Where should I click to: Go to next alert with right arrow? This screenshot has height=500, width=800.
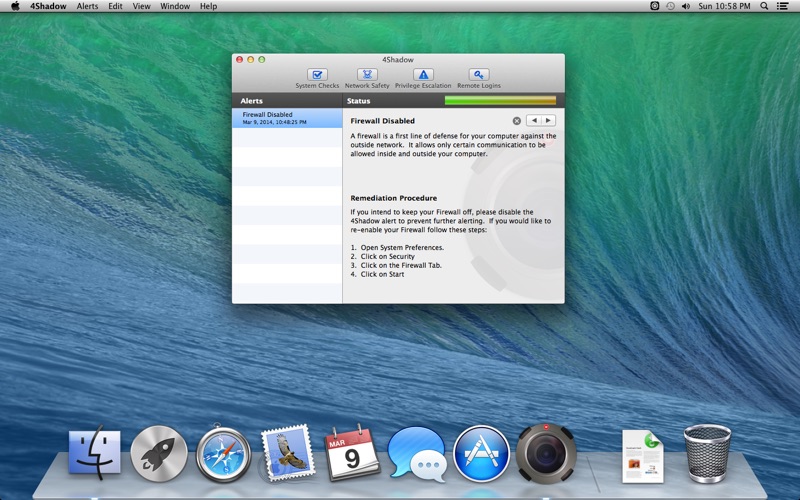(x=548, y=120)
